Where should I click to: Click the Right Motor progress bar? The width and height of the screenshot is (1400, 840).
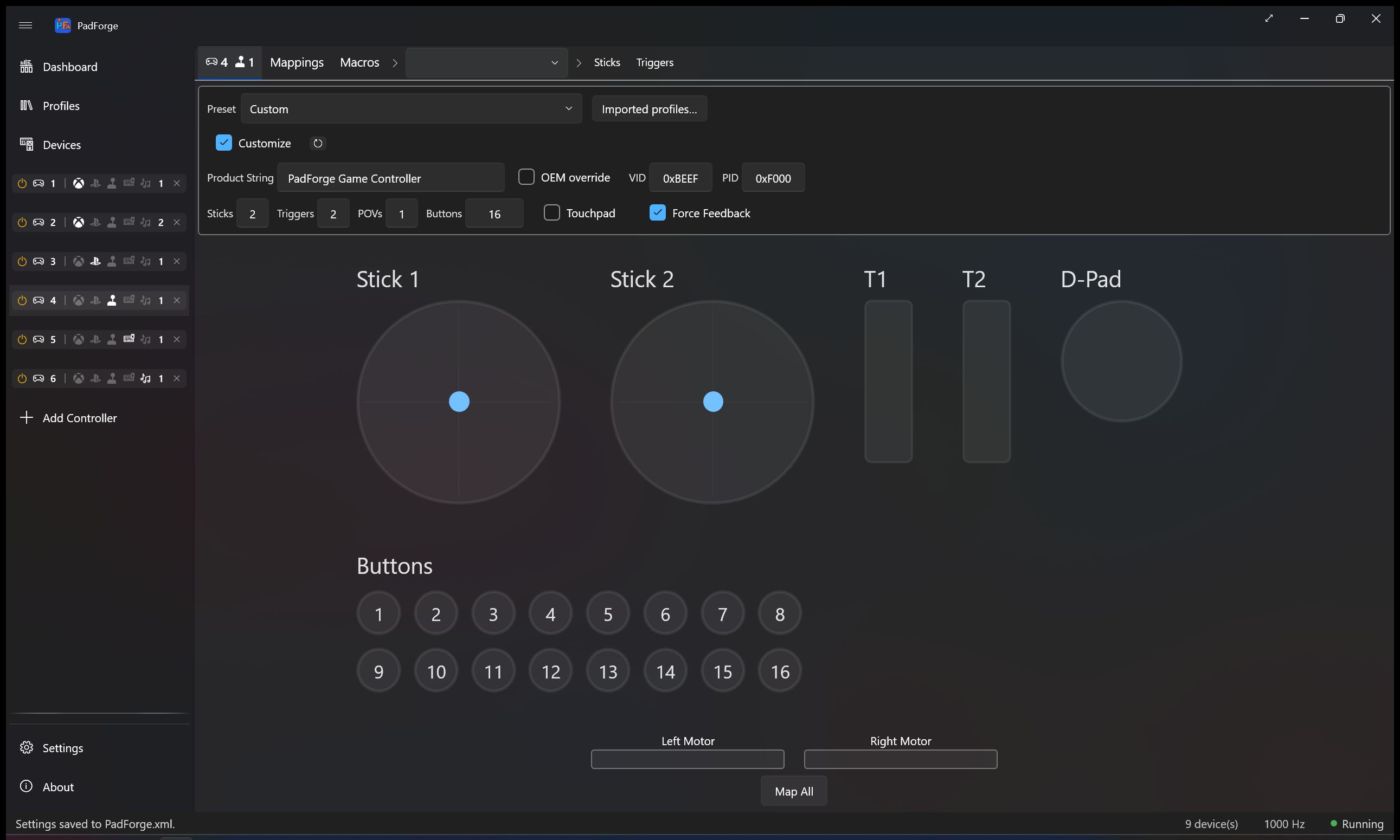pyautogui.click(x=901, y=759)
